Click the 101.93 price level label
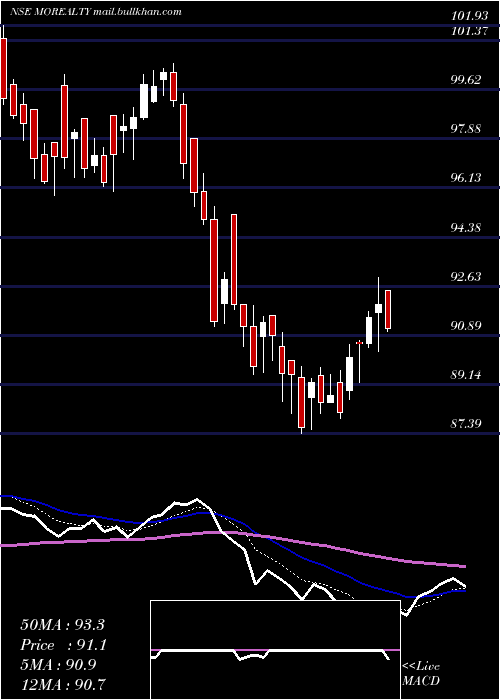The image size is (500, 700). (x=469, y=16)
